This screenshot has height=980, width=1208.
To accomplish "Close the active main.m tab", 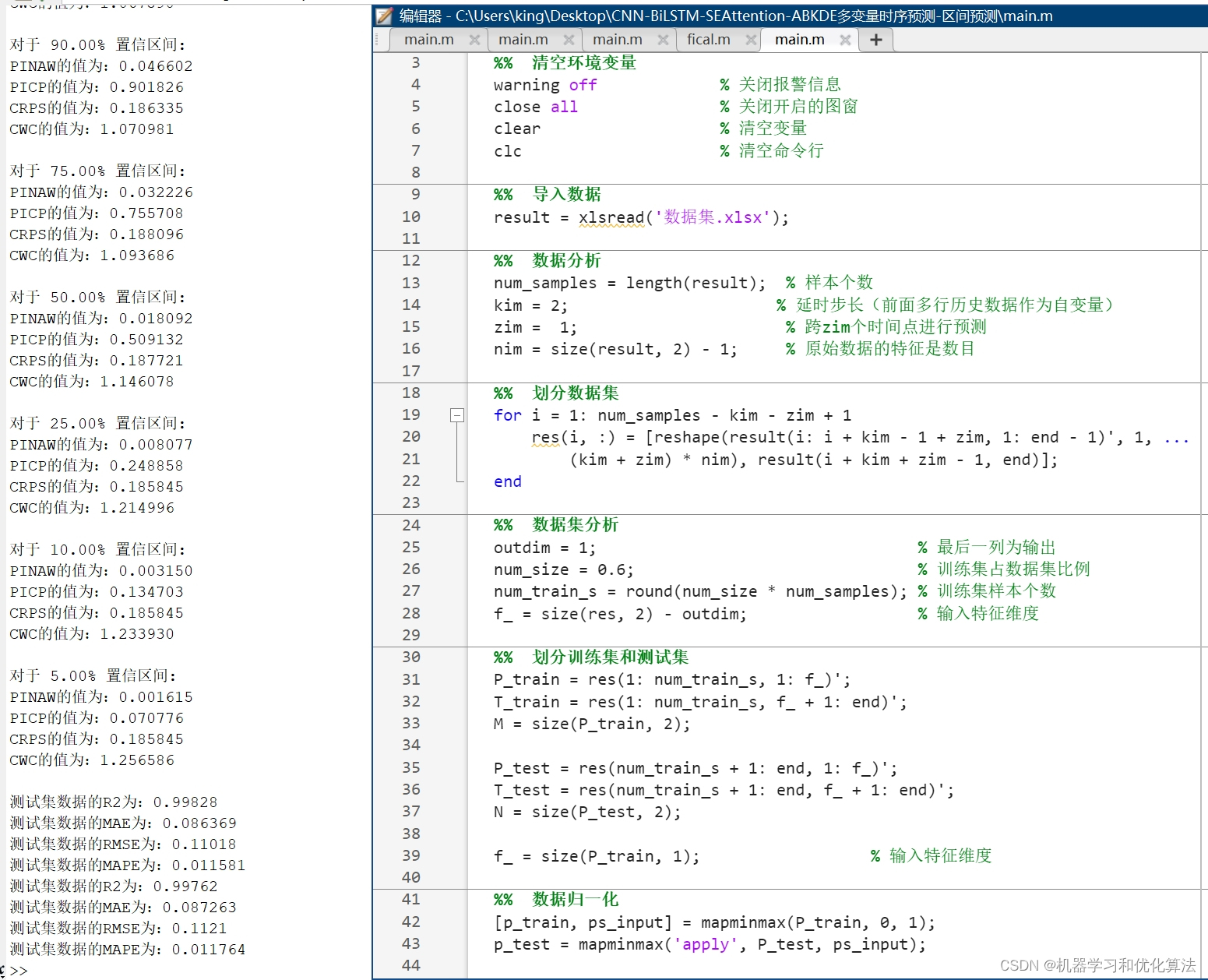I will pyautogui.click(x=845, y=40).
